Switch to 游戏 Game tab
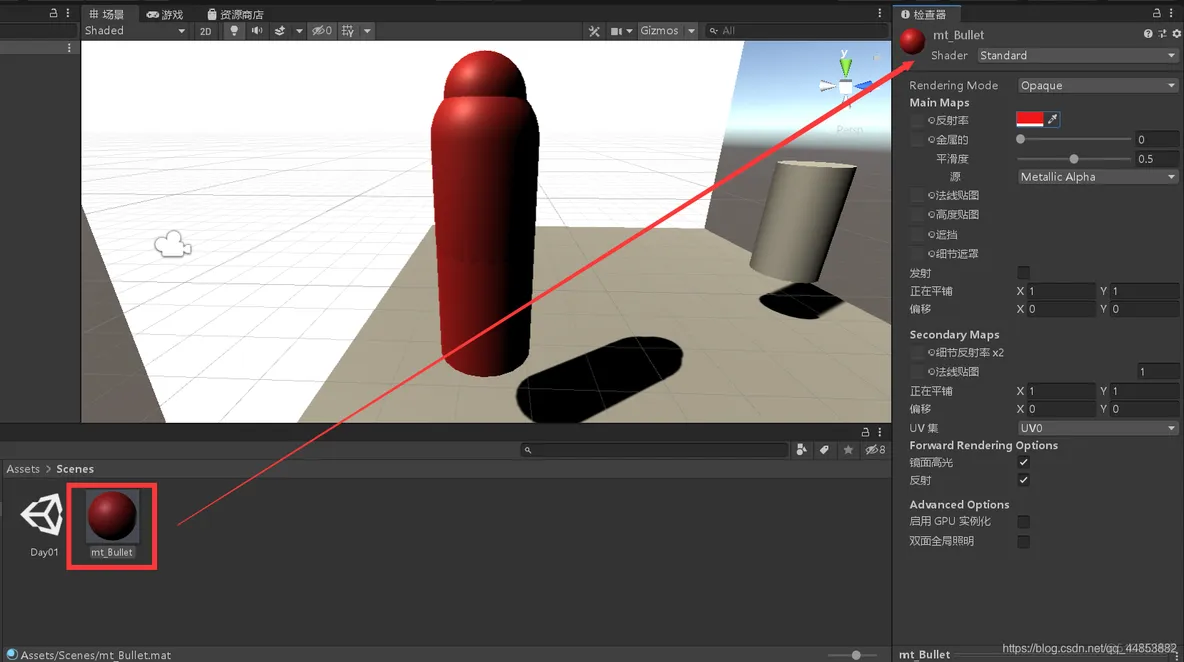 pyautogui.click(x=165, y=14)
